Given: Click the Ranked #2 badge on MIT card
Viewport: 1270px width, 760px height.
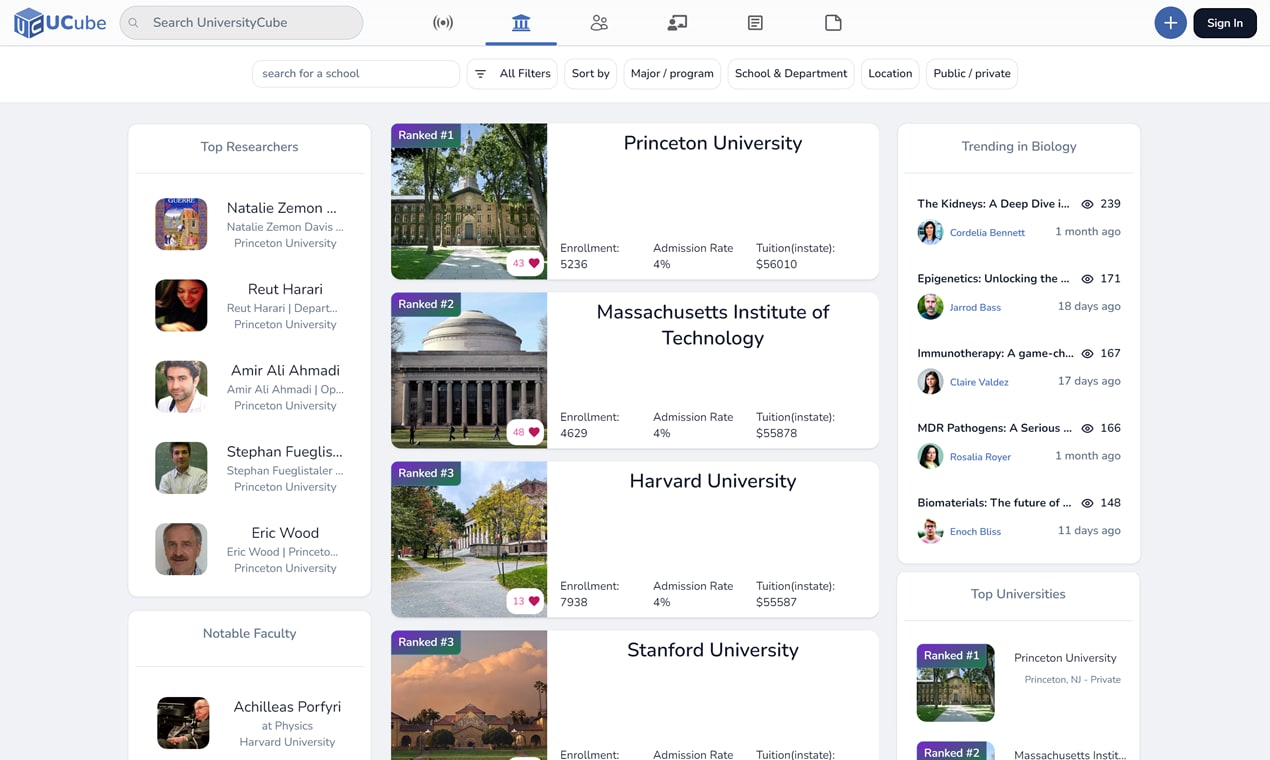Looking at the screenshot, I should 426,304.
